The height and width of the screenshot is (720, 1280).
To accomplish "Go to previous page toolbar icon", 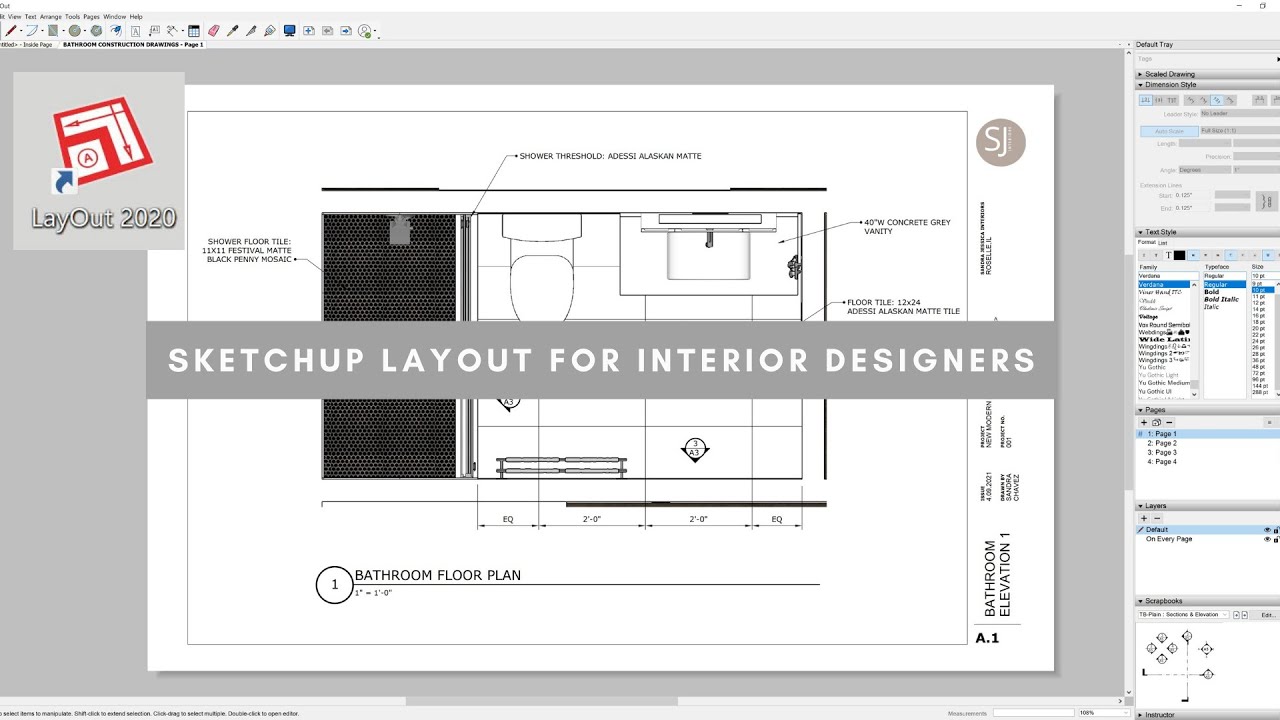I will pos(327,31).
